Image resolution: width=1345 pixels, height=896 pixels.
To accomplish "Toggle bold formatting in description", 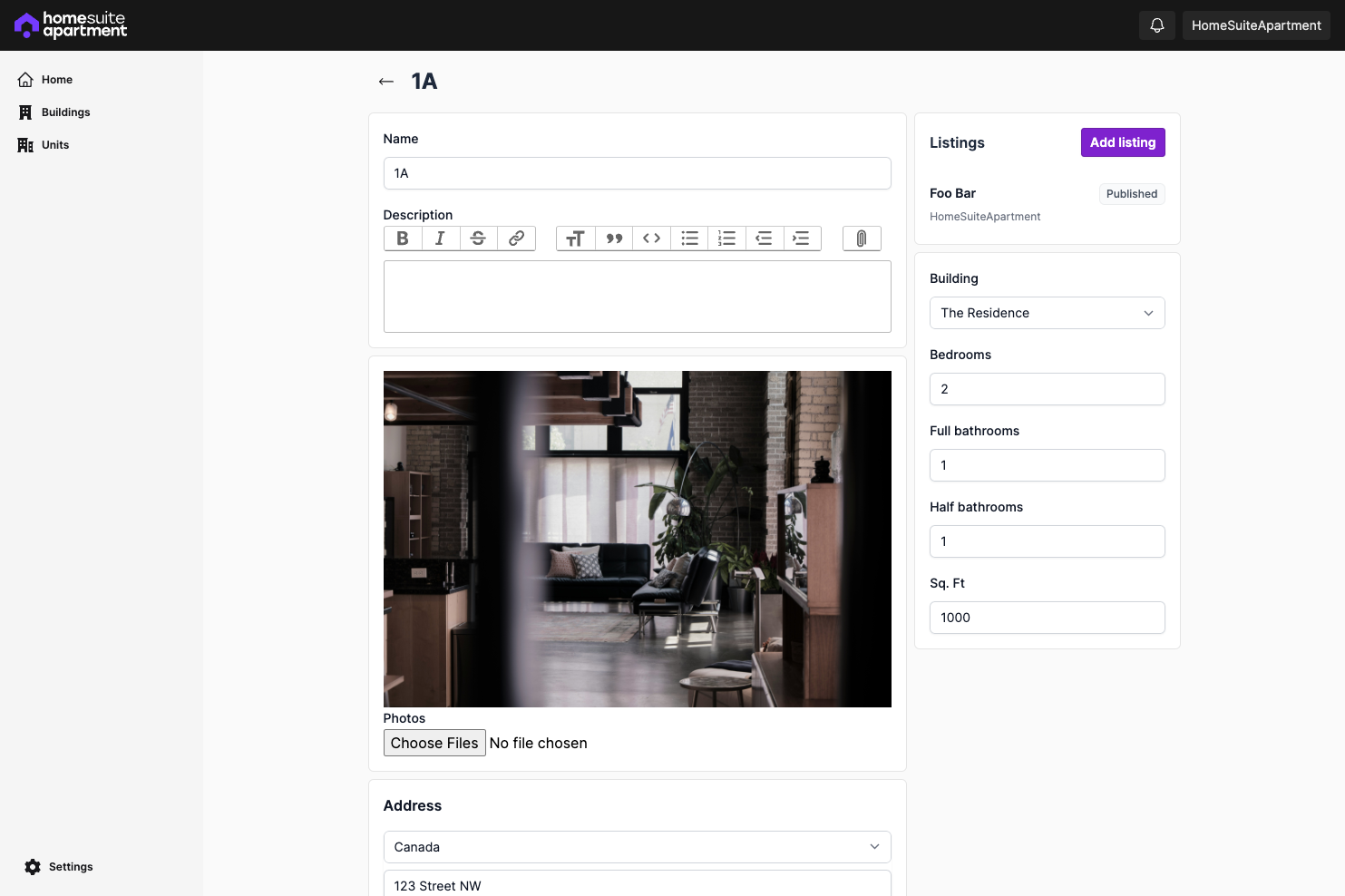I will [403, 239].
